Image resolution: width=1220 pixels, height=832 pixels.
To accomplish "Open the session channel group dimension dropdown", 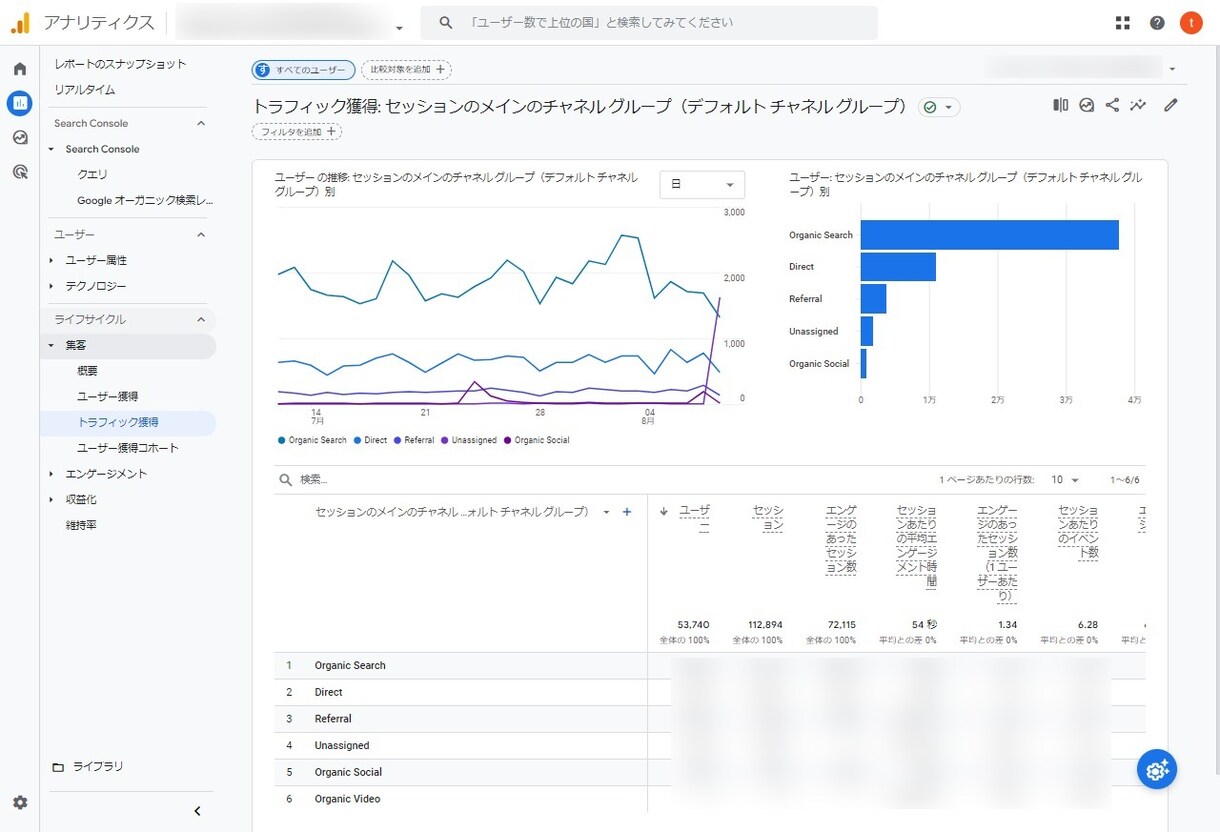I will (x=606, y=512).
